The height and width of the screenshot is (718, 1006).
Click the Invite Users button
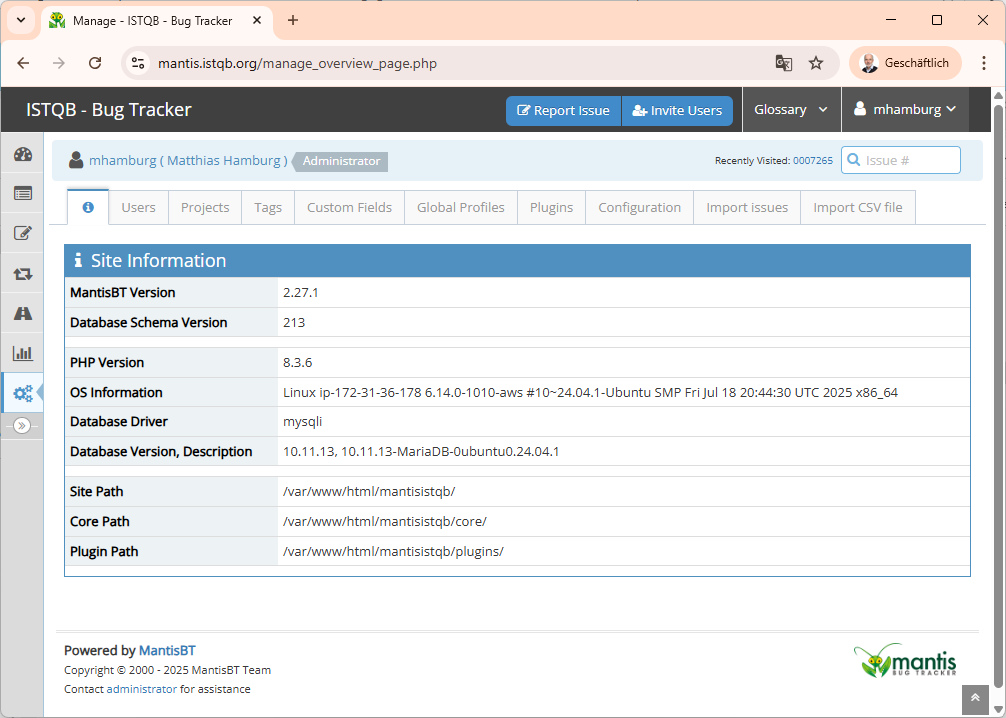(x=678, y=110)
